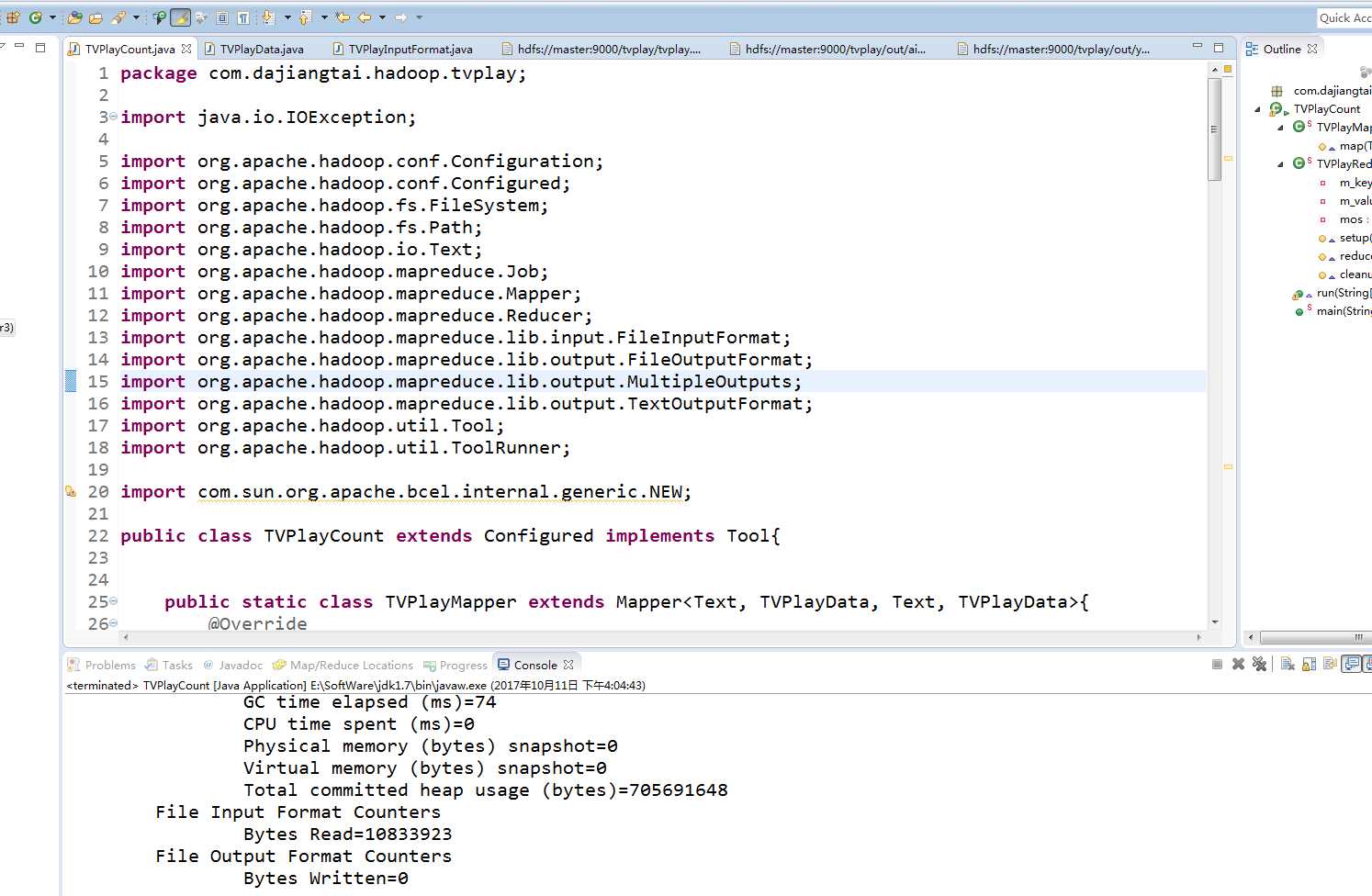Viewport: 1372px width, 896px height.
Task: Toggle Block Selection Mode button
Action: [222, 17]
